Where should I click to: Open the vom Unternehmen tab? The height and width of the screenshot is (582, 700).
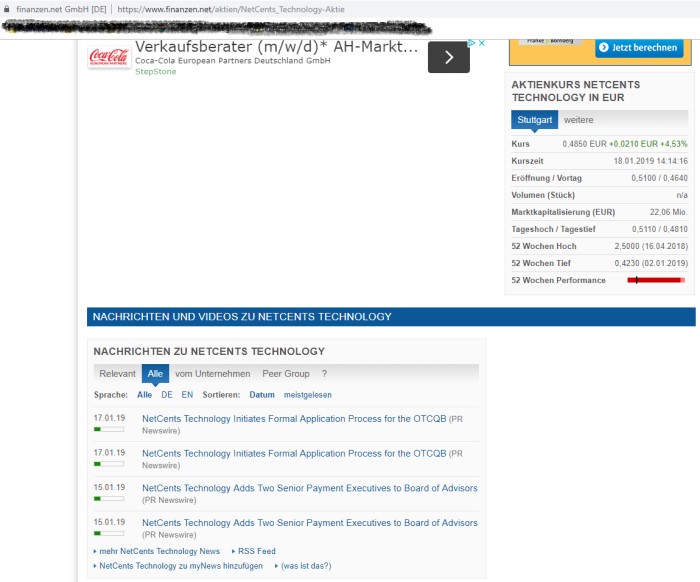[x=212, y=374]
